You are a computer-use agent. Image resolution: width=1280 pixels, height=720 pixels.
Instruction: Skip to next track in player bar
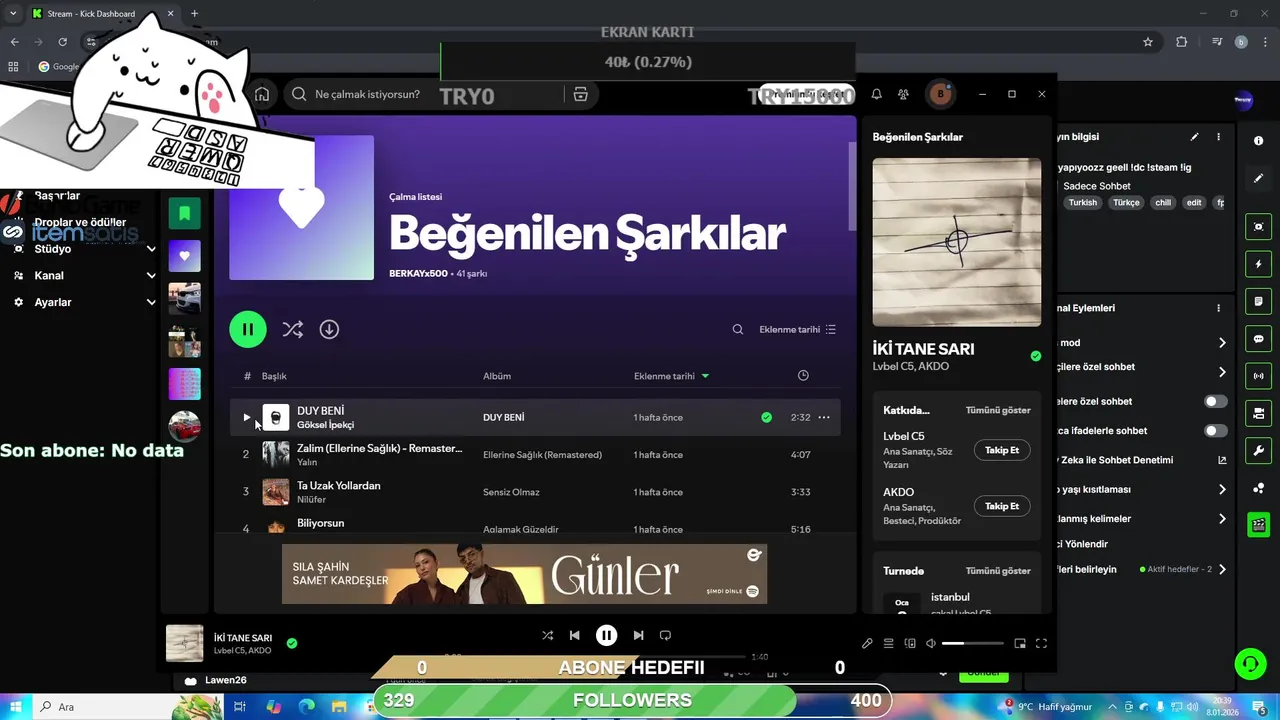click(638, 635)
